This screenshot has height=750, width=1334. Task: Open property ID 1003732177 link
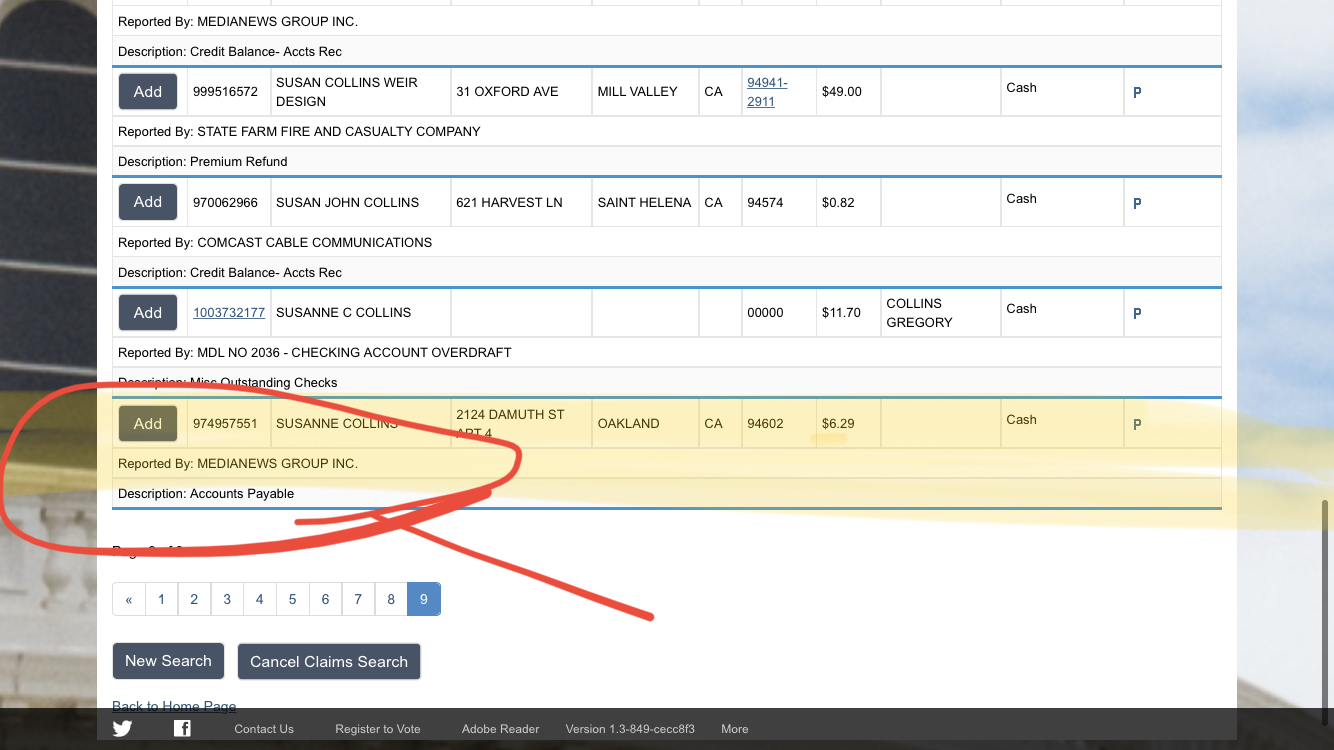[x=229, y=312]
